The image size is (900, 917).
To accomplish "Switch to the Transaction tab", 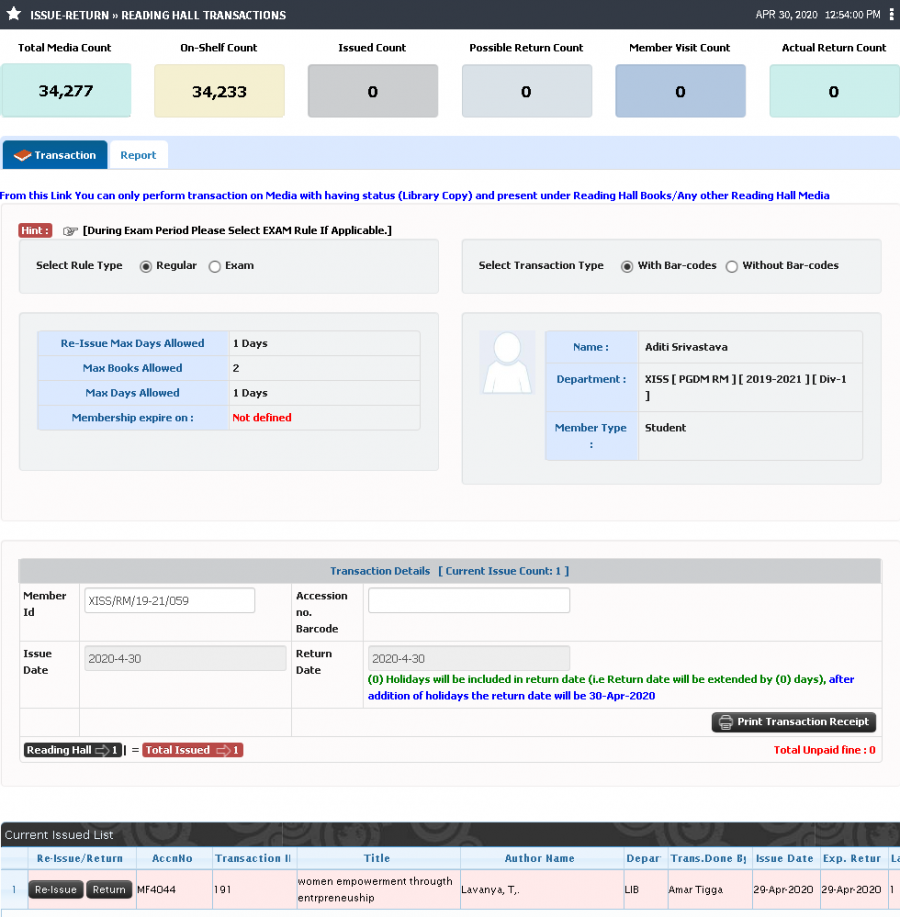I will [55, 155].
